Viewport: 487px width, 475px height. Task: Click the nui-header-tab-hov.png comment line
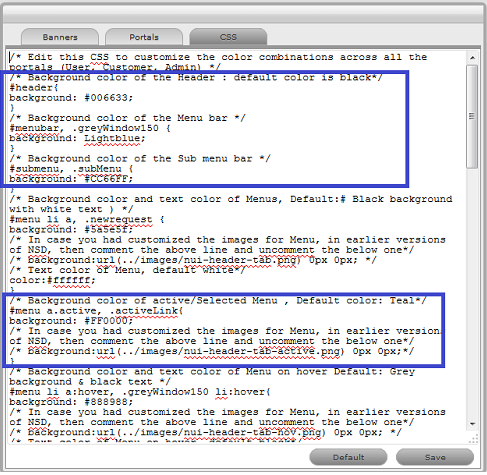point(205,432)
